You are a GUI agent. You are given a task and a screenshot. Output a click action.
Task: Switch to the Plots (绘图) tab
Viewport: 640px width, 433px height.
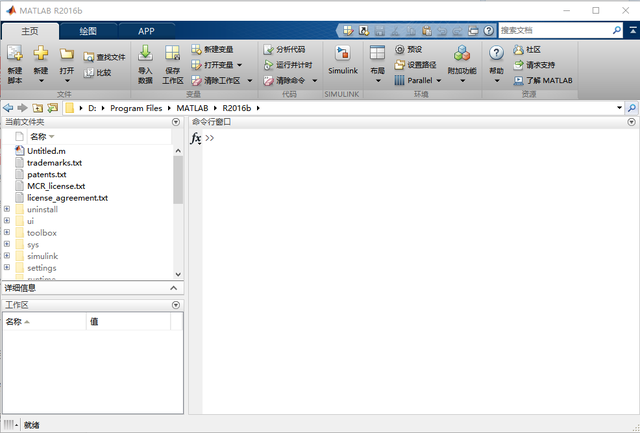point(88,31)
